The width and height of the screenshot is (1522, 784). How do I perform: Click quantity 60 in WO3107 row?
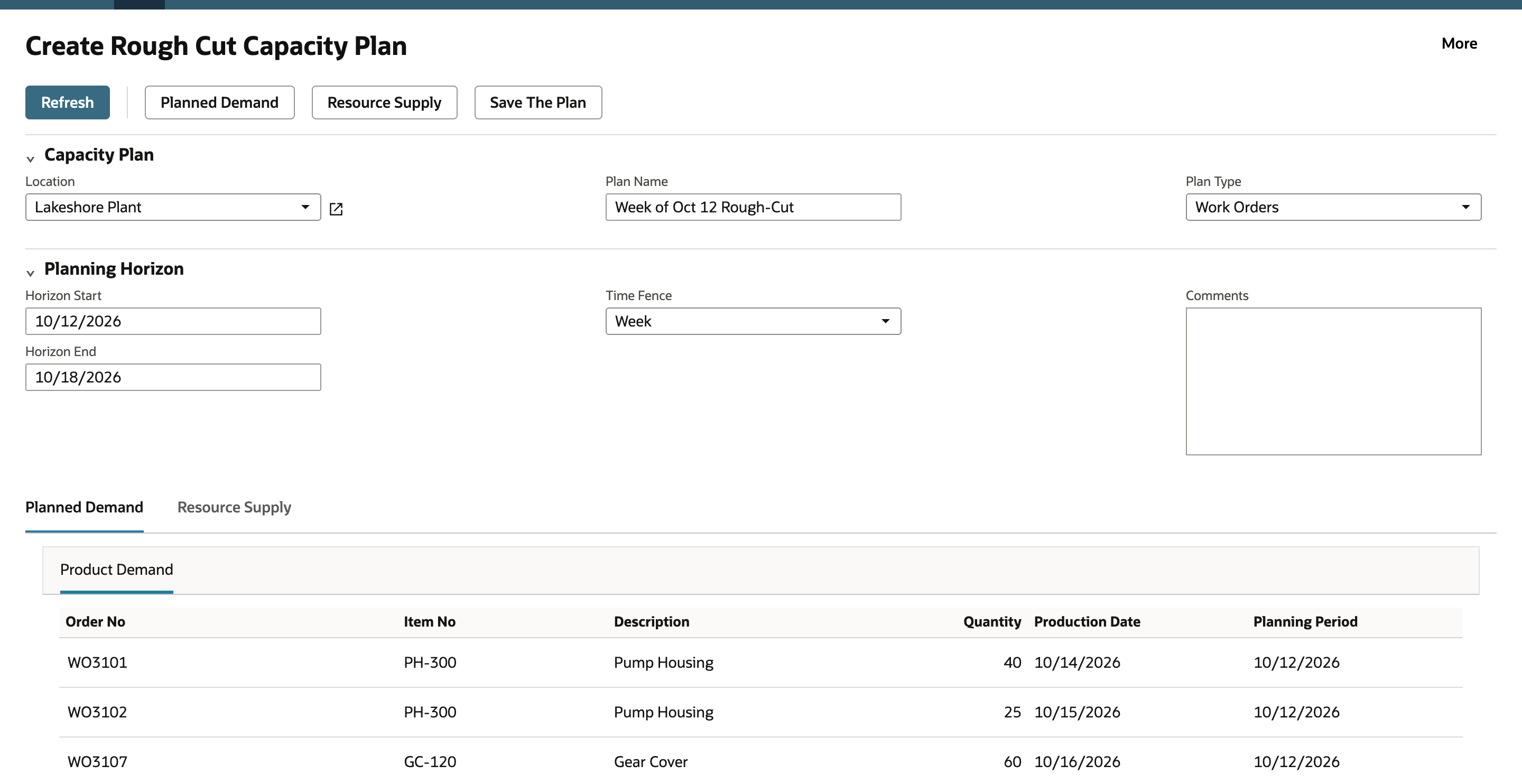point(1012,762)
